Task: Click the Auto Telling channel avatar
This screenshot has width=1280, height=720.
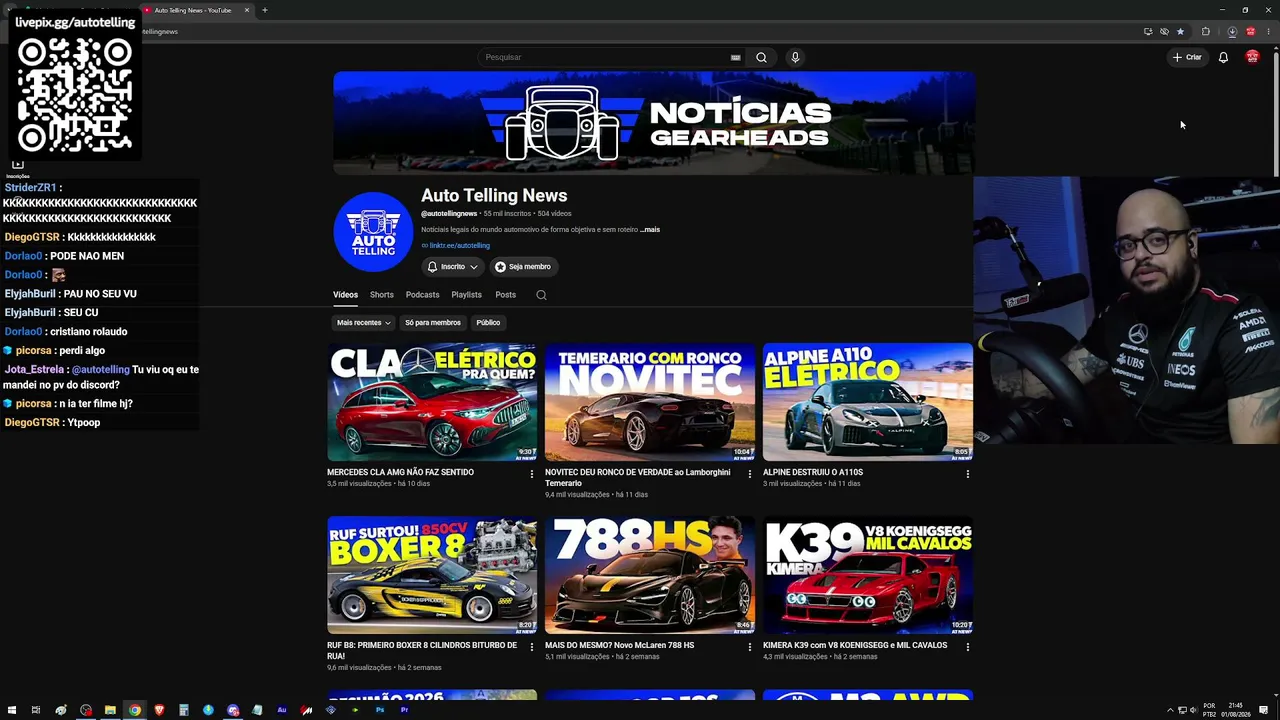Action: (x=373, y=232)
